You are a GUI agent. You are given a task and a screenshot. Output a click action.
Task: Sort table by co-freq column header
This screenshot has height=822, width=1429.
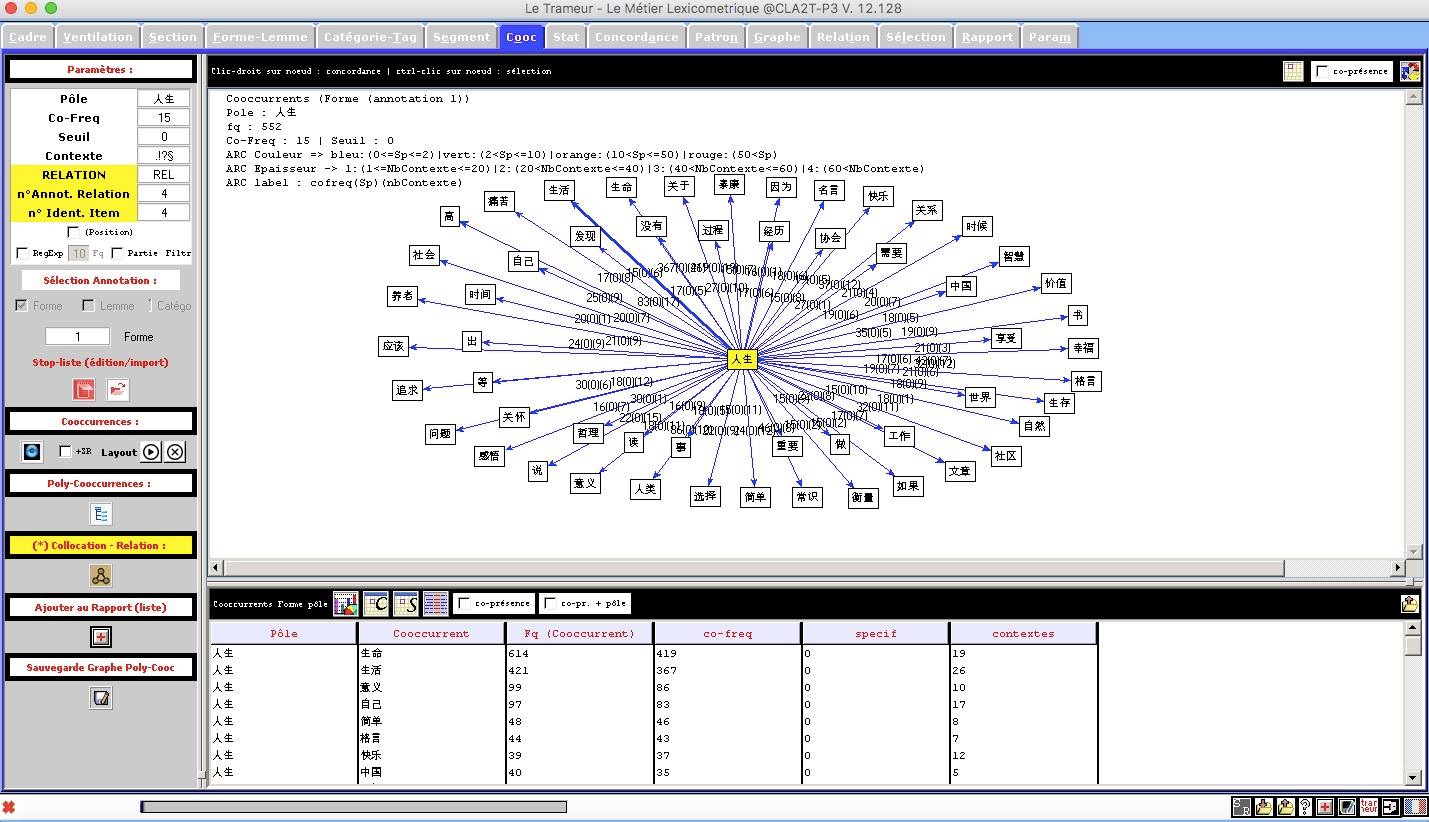point(727,633)
